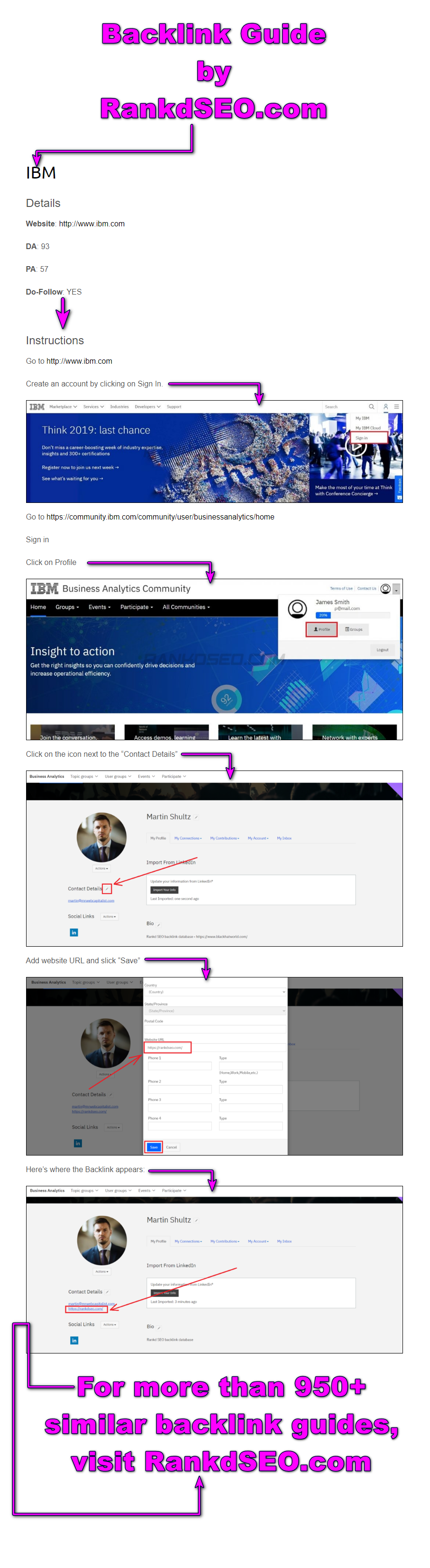Follow the 'See what's waiting for you' link
The height and width of the screenshot is (1568, 430).
(73, 478)
